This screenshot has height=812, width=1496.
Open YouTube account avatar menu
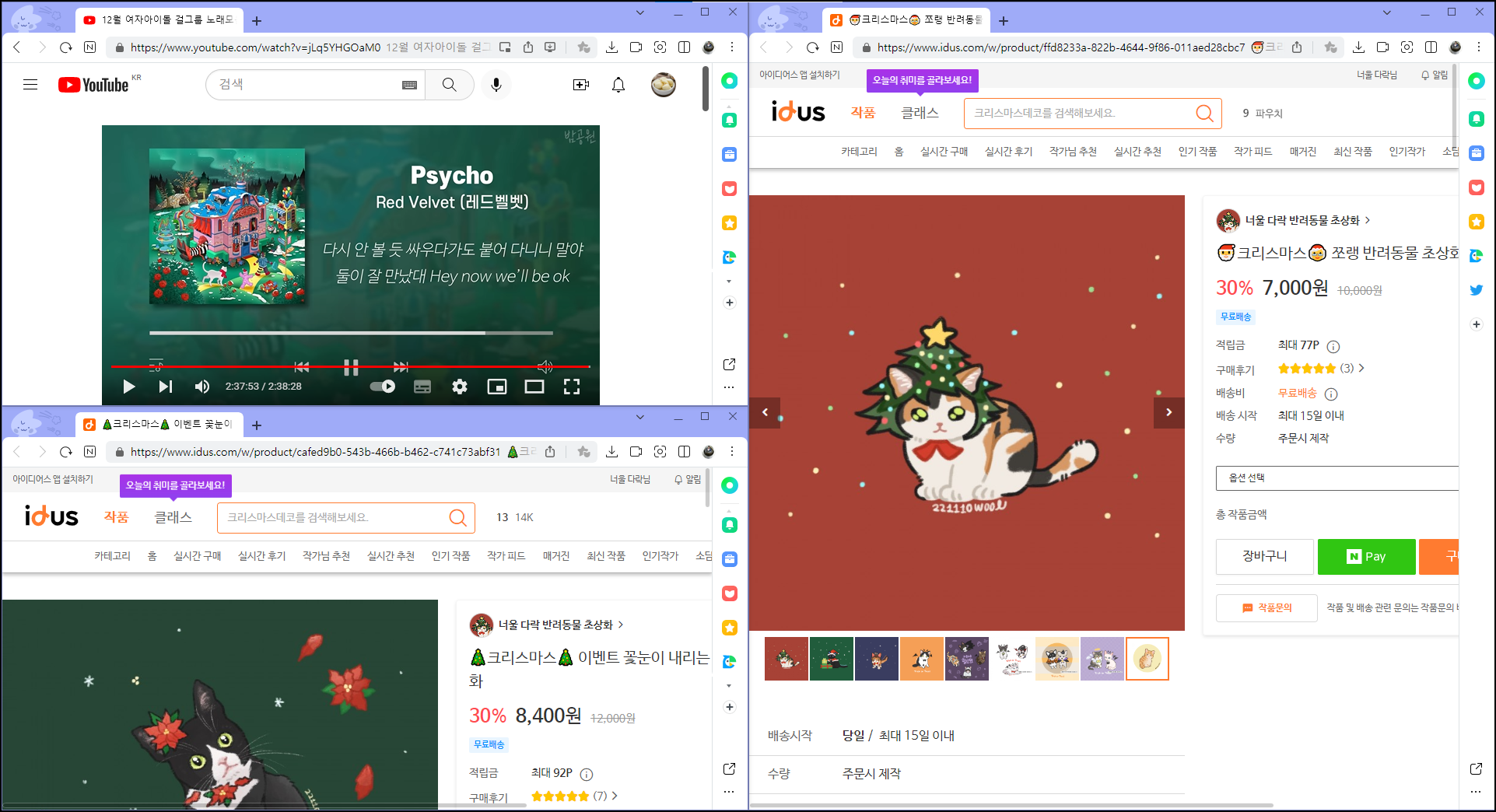coord(664,85)
